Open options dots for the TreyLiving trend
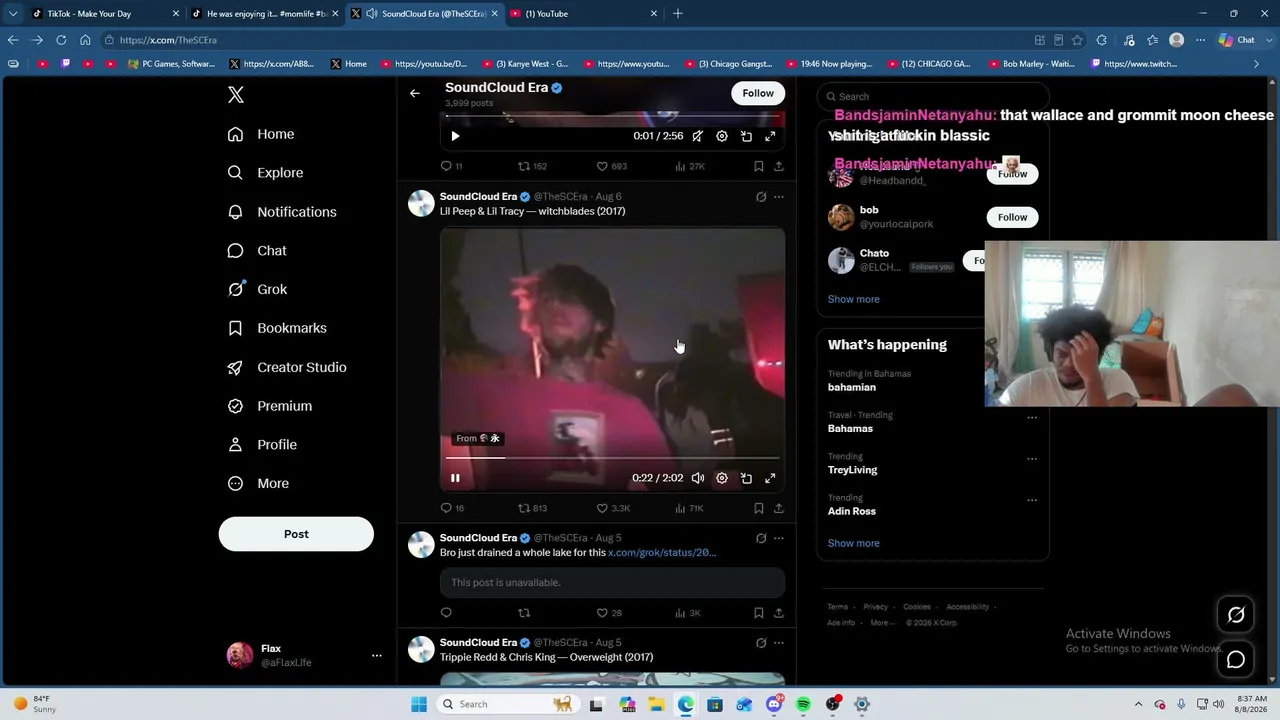This screenshot has height=720, width=1280. (1032, 459)
